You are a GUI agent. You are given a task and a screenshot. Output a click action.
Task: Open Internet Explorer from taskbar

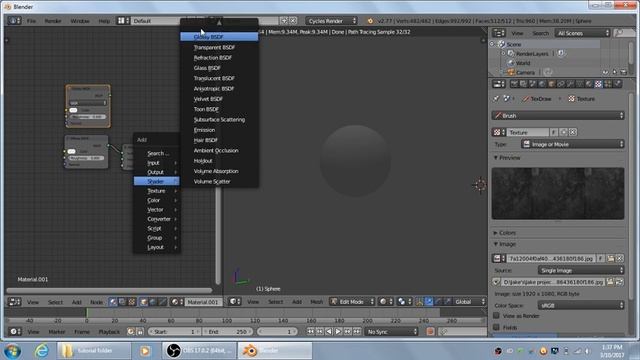[42, 350]
